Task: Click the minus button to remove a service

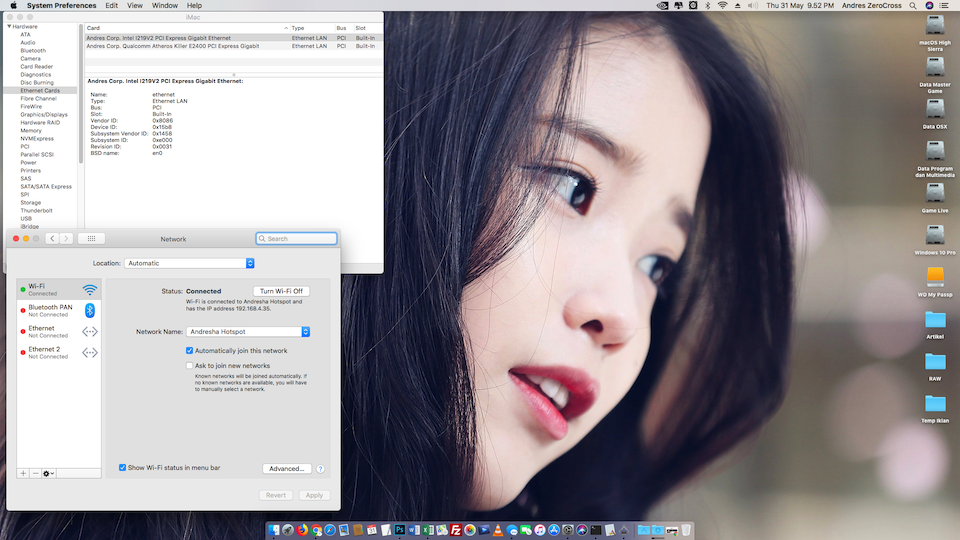Action: click(35, 473)
